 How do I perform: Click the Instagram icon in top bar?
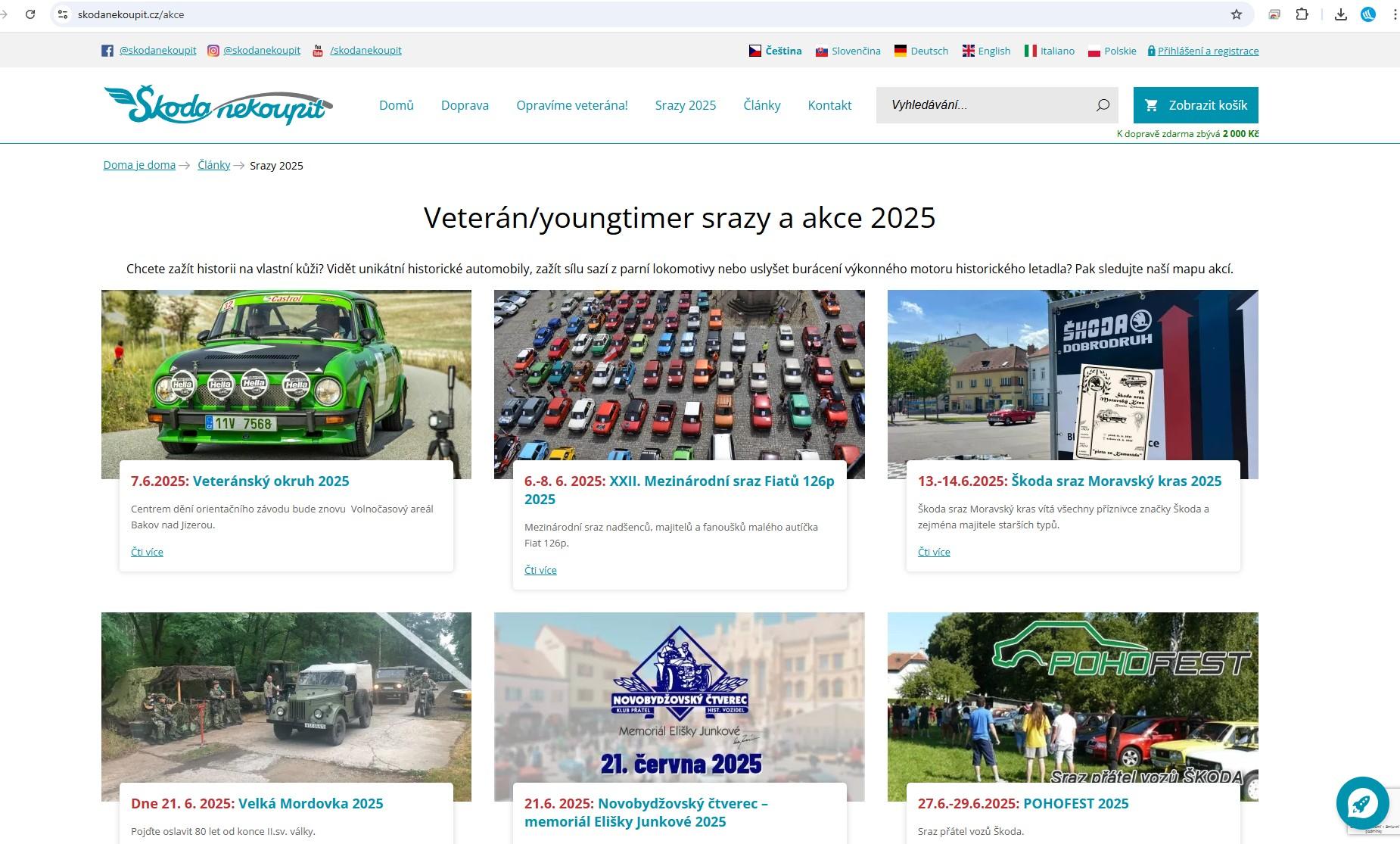[213, 51]
